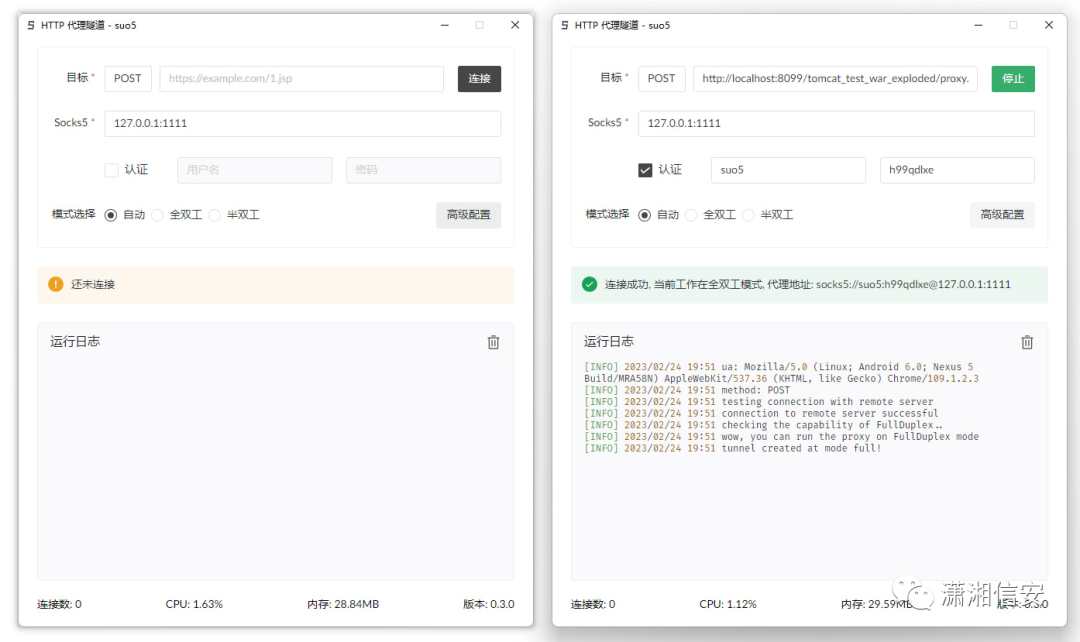The image size is (1080, 642).
Task: Click '版本: 0.3.0' in left status bar
Action: click(x=488, y=604)
